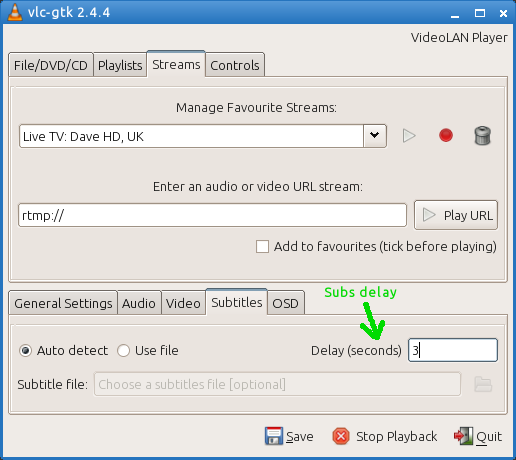
Task: Play the selected favourite stream
Action: point(409,136)
